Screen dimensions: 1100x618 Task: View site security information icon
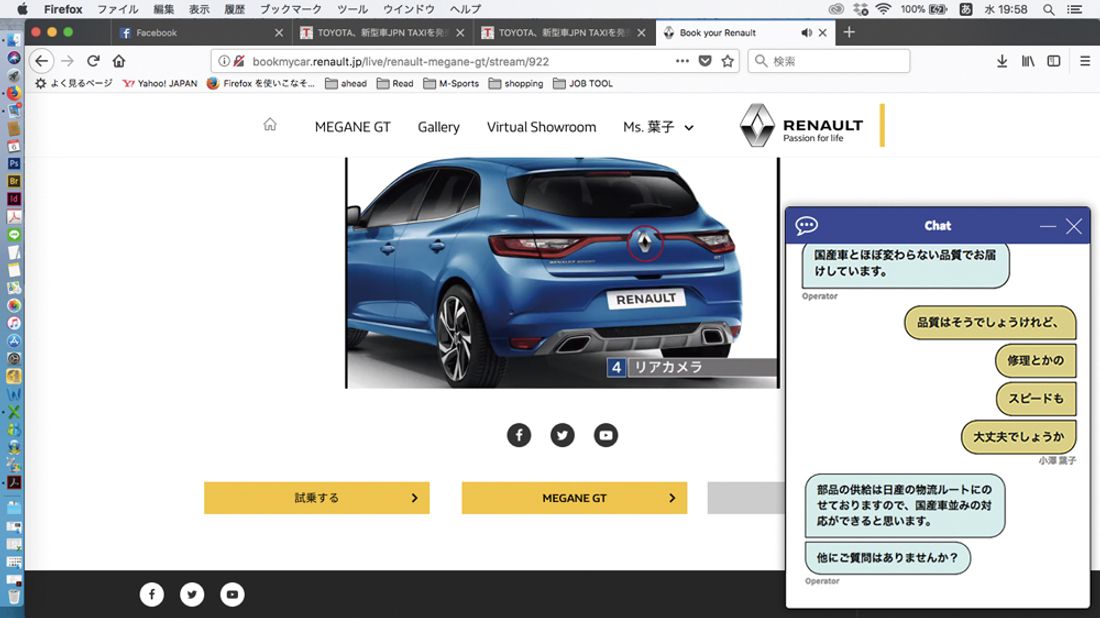[223, 61]
